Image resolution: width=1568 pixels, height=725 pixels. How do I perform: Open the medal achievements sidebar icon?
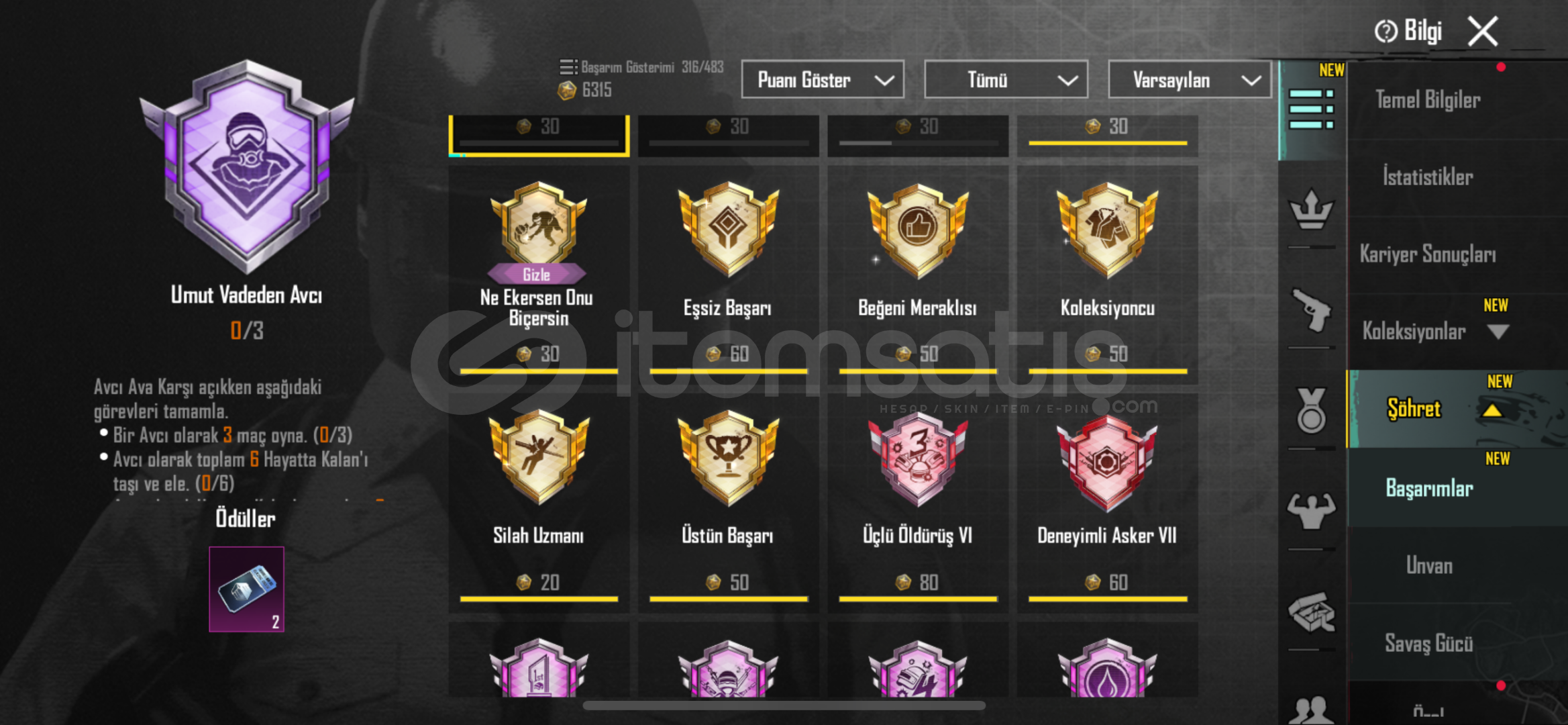[1310, 410]
